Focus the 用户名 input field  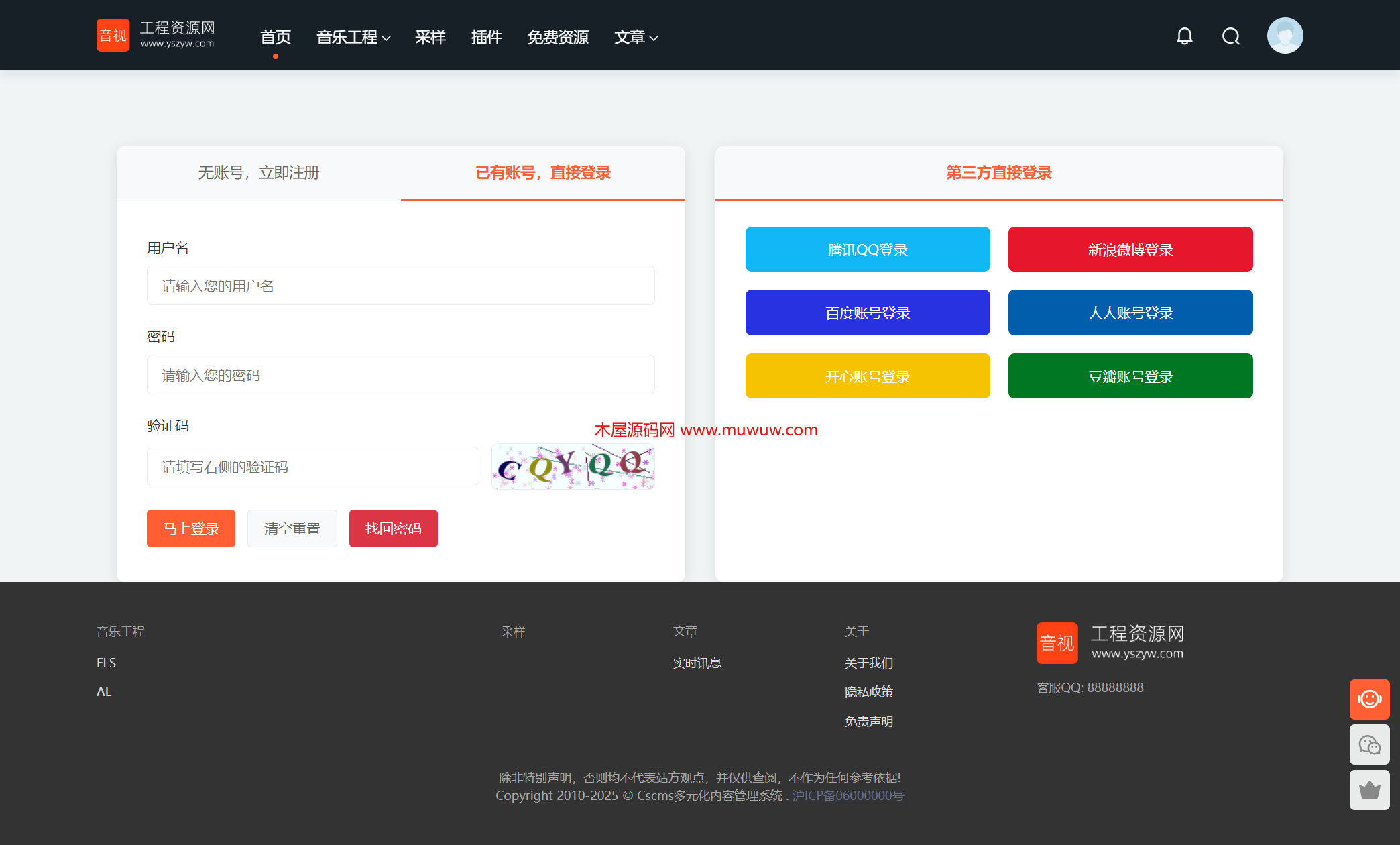pyautogui.click(x=400, y=286)
